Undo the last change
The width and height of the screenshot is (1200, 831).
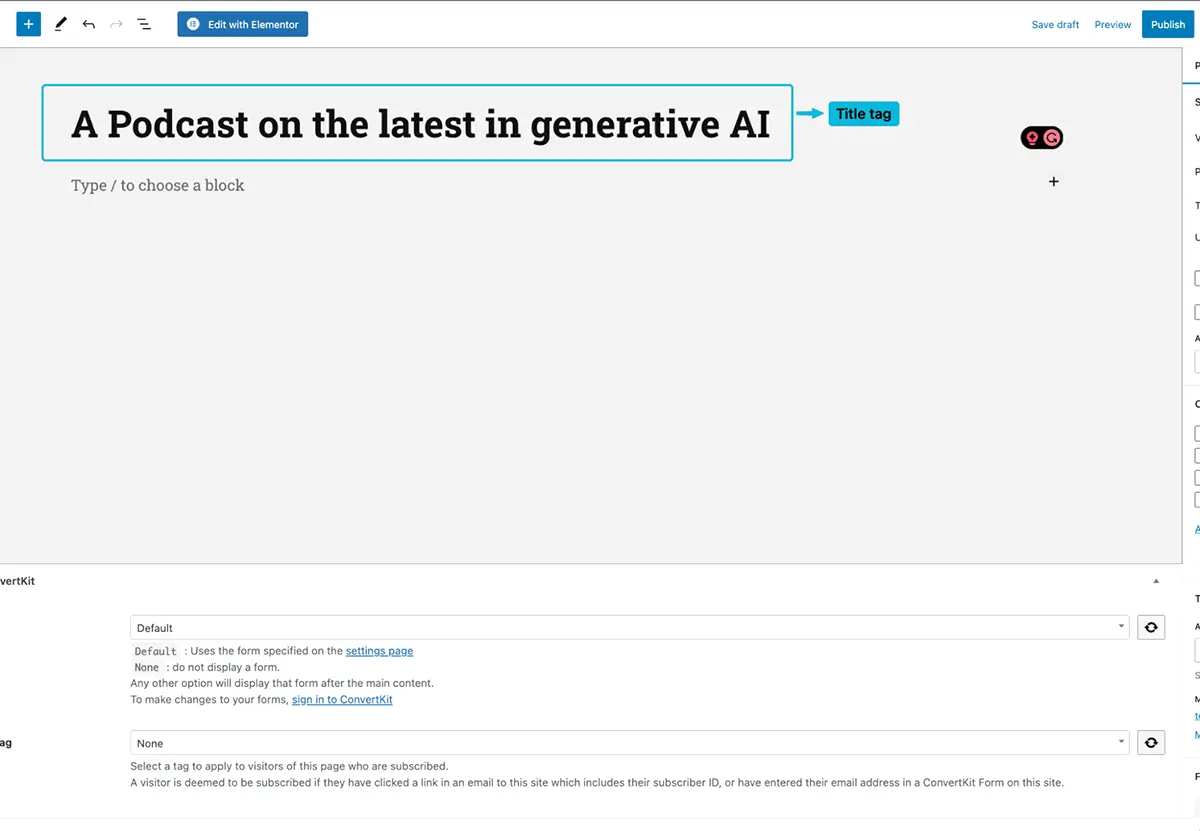(88, 23)
